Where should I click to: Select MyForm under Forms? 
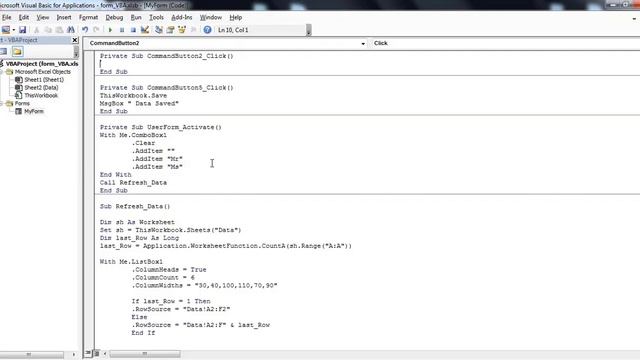pos(34,111)
